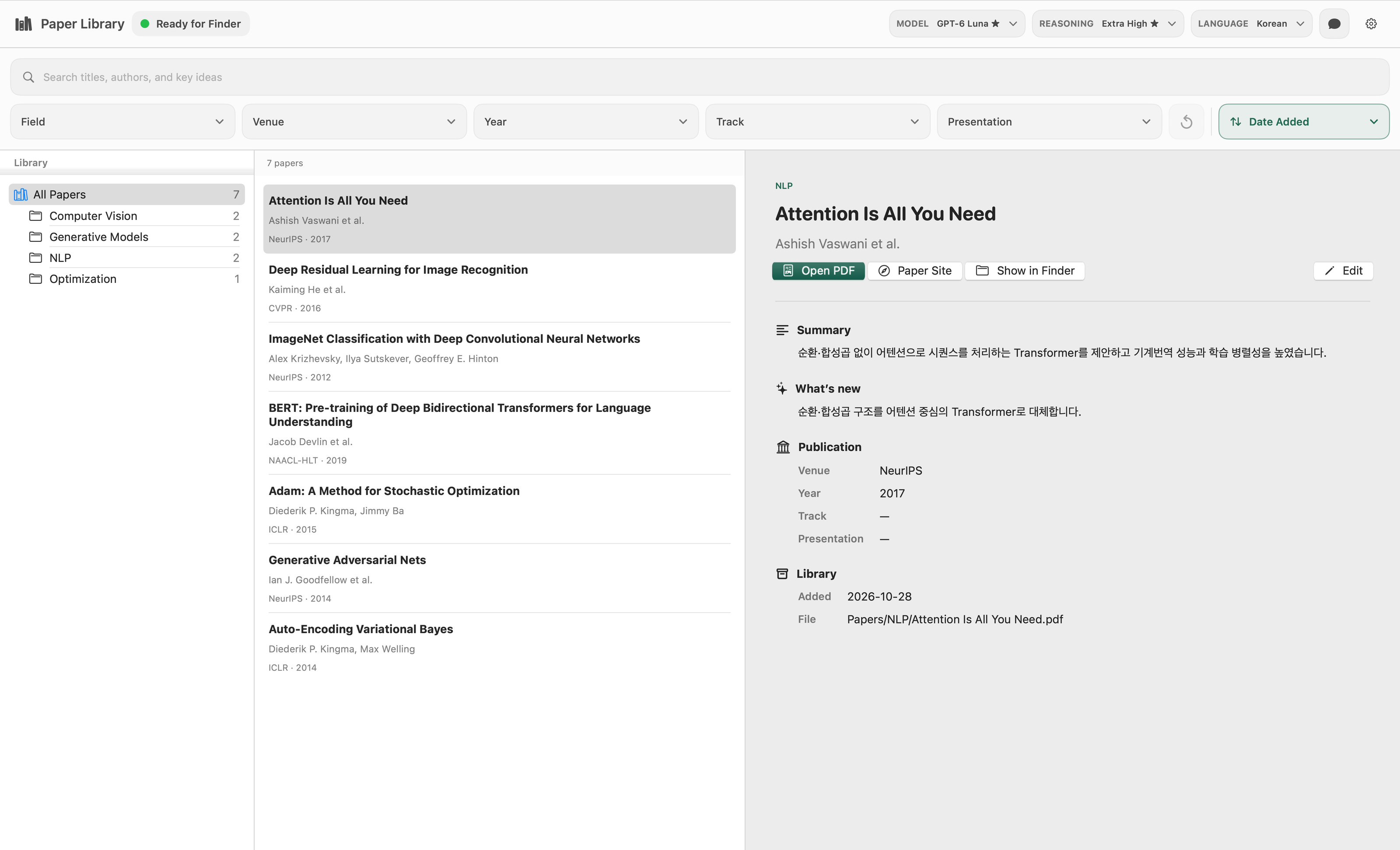
Task: Select the Auto-Encoding Variational Bayes paper
Action: click(x=499, y=647)
